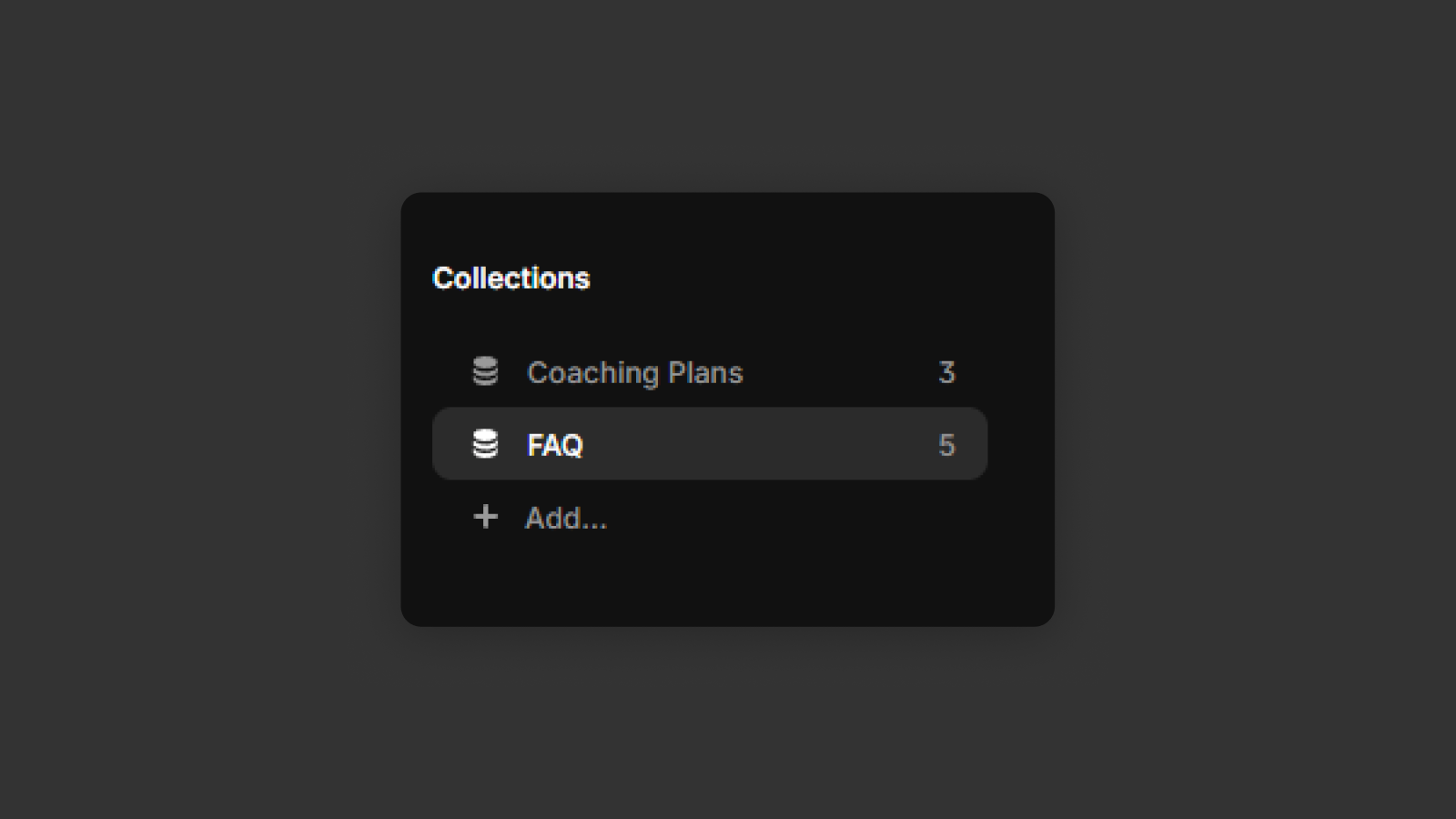Click the gray backdrop outside the panel
The height and width of the screenshot is (819, 1456).
point(200,409)
